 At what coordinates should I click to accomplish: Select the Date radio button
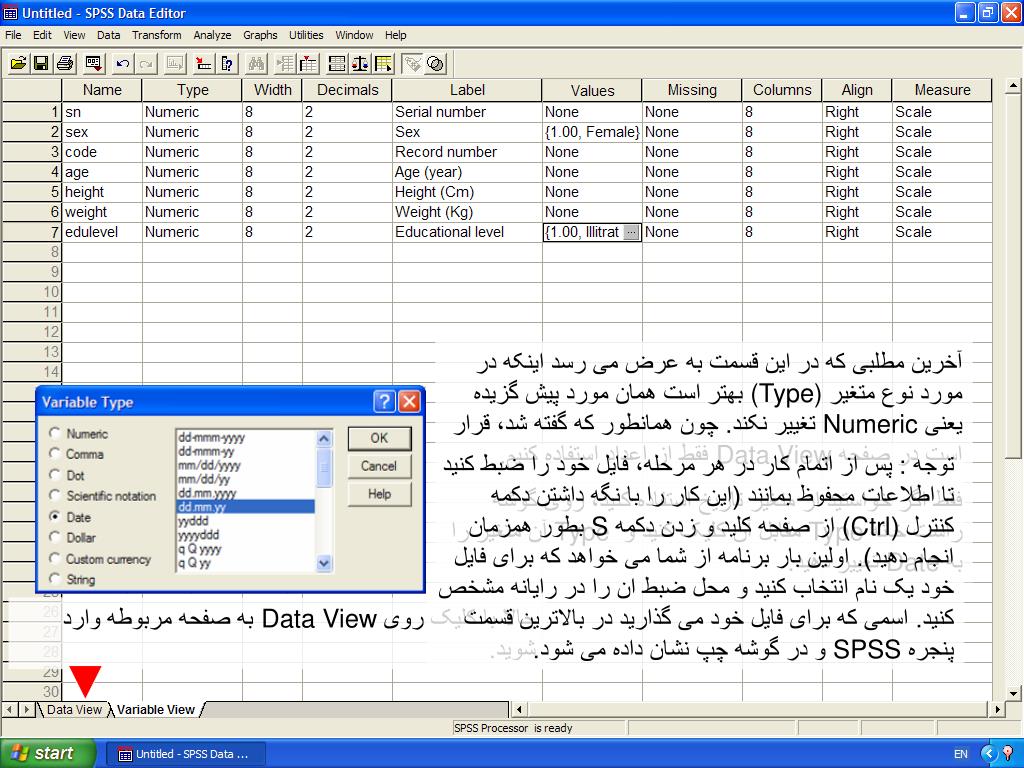pos(55,517)
